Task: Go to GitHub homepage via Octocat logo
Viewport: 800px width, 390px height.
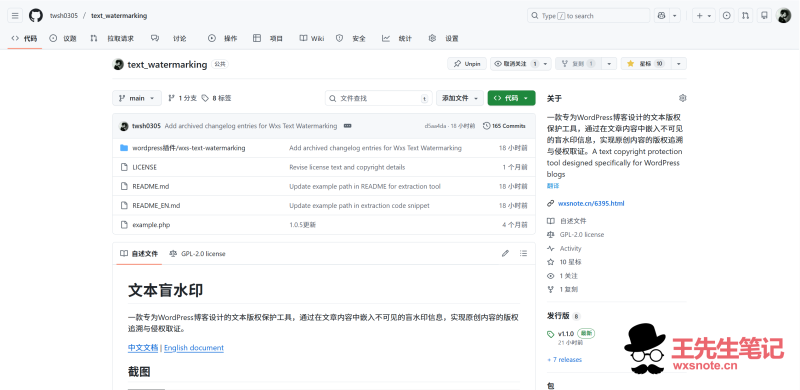Action: [x=36, y=16]
